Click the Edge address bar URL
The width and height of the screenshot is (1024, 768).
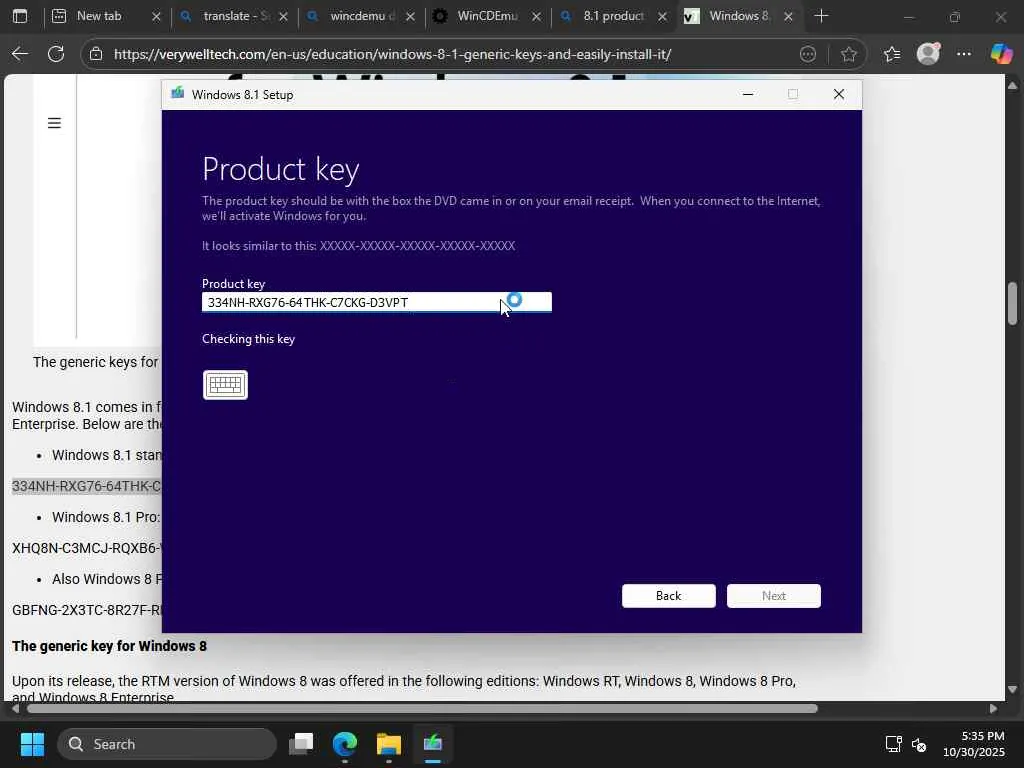pos(392,54)
